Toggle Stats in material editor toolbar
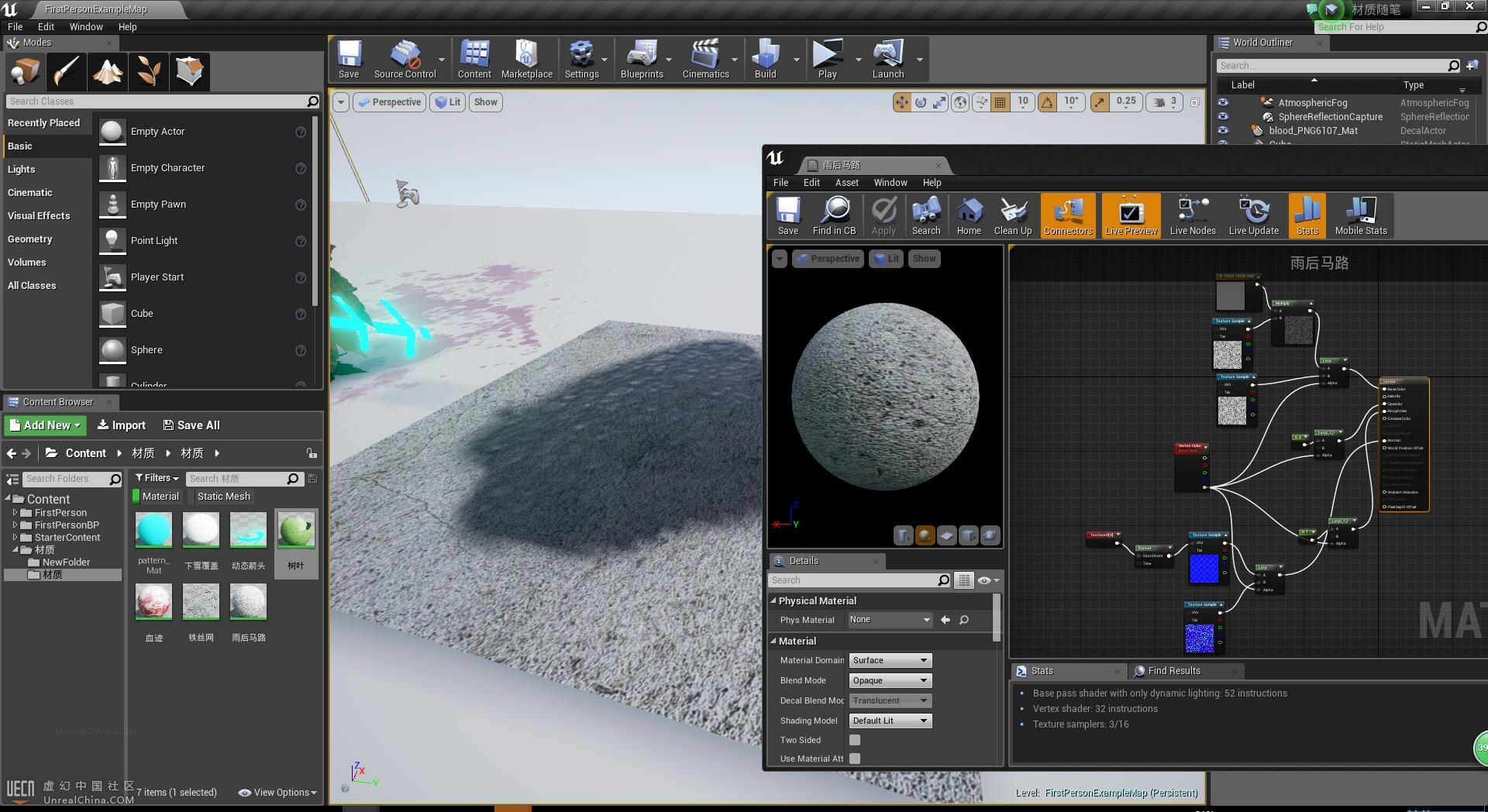1488x812 pixels. coord(1307,216)
